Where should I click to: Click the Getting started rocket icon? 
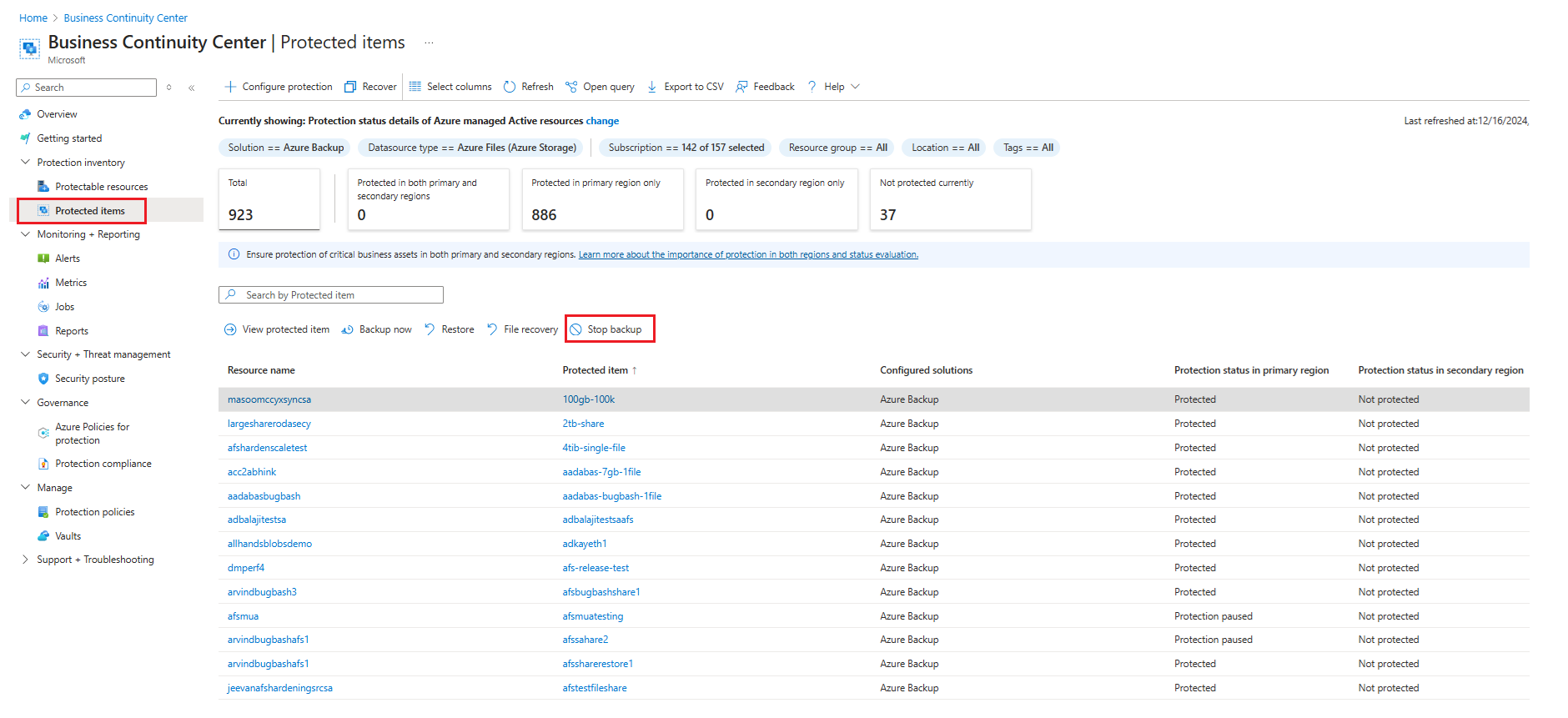25,138
